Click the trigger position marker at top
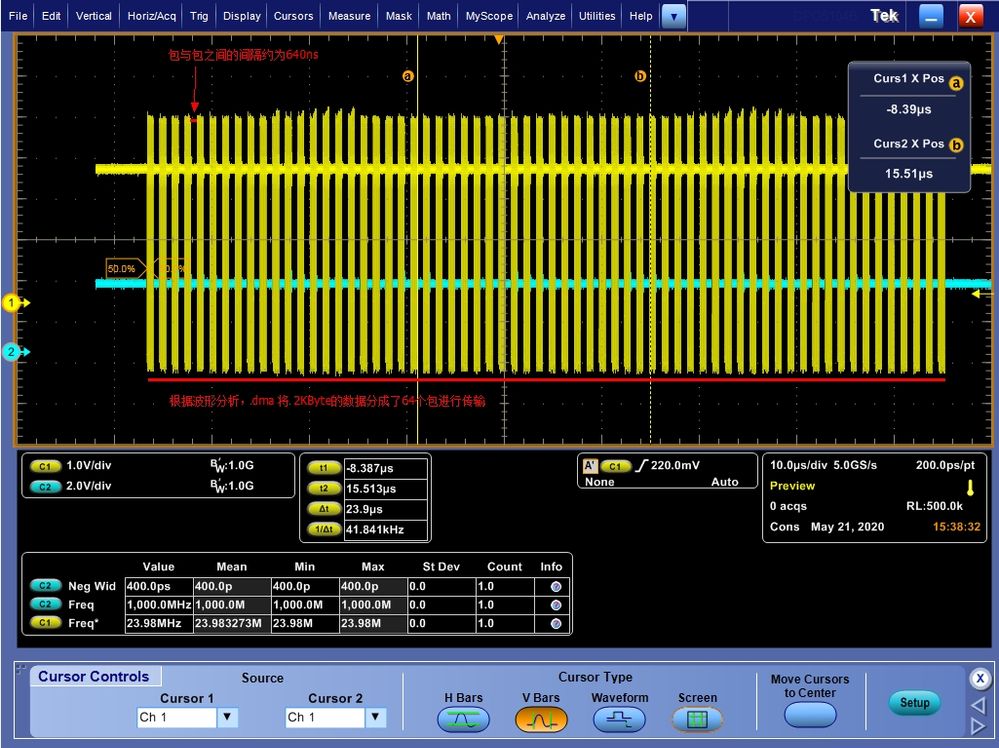999x748 pixels. [499, 40]
